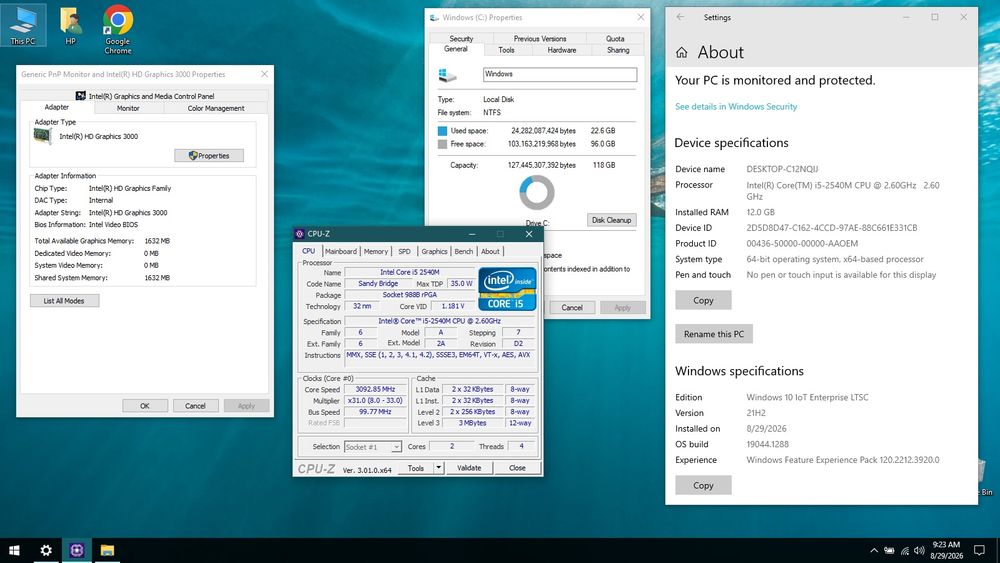Click Cancel in Windows (C:) Properties
This screenshot has width=1000, height=563.
(571, 307)
